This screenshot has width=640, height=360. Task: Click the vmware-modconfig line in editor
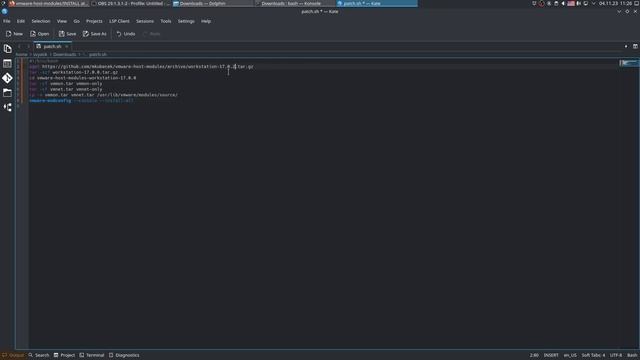tap(81, 100)
